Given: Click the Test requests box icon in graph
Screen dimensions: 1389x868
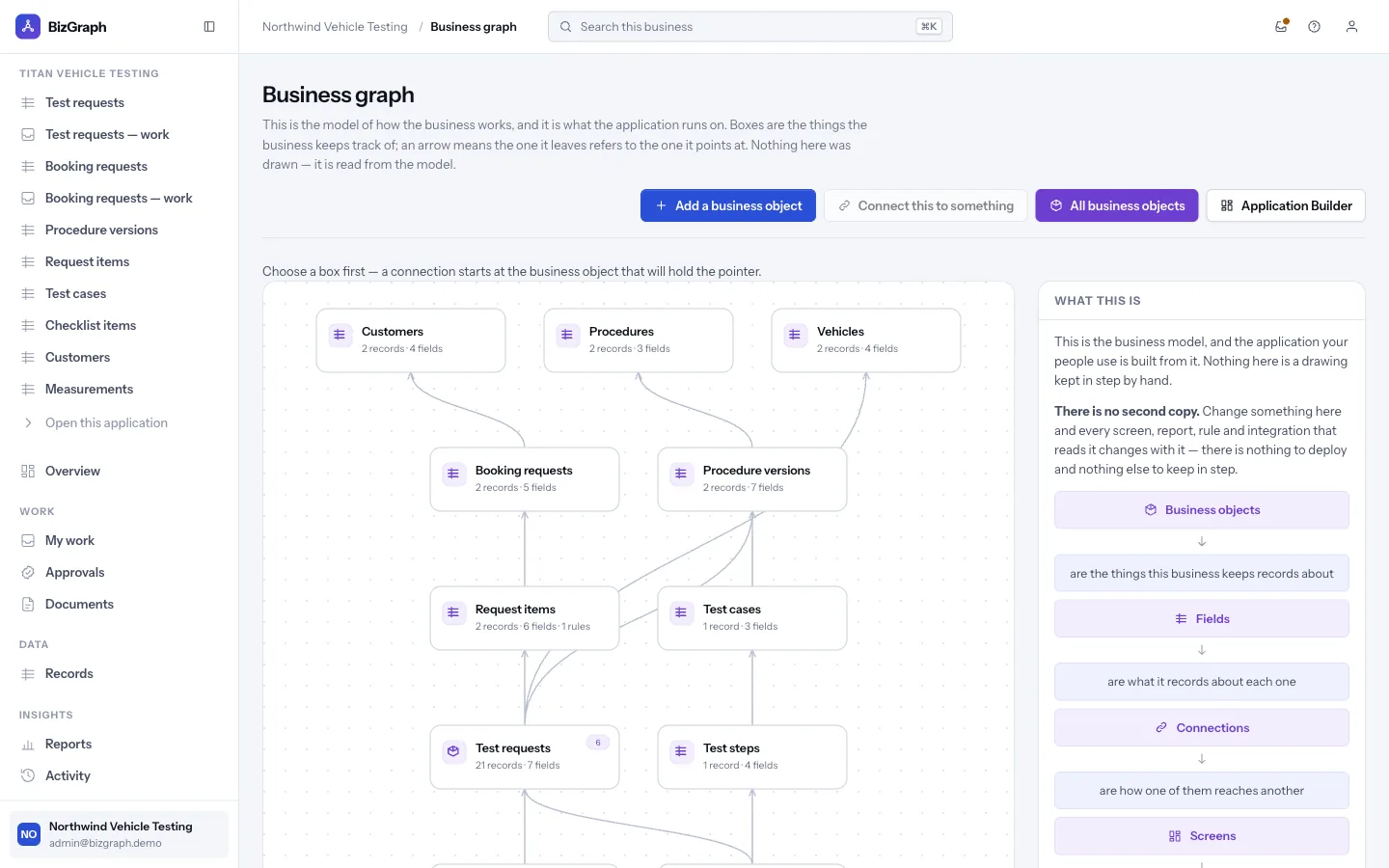Looking at the screenshot, I should tap(453, 752).
